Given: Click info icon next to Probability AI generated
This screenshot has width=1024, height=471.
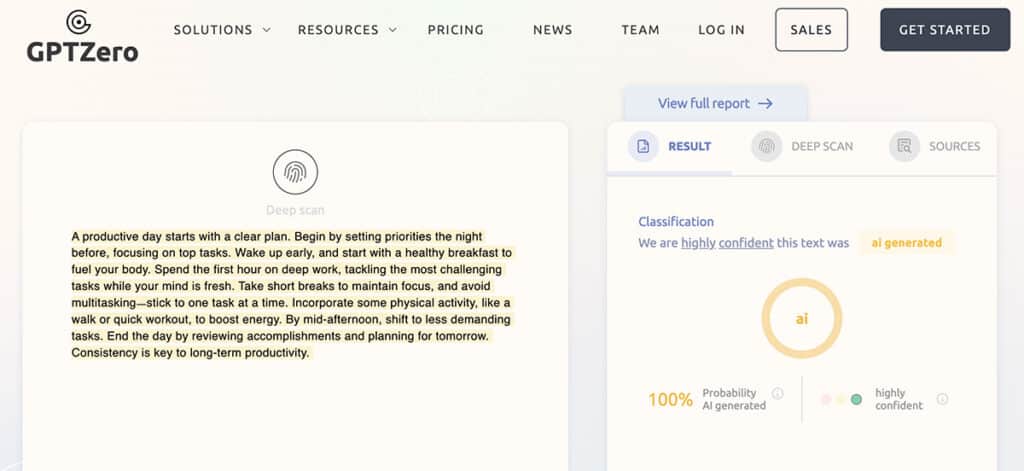Looking at the screenshot, I should click(777, 393).
